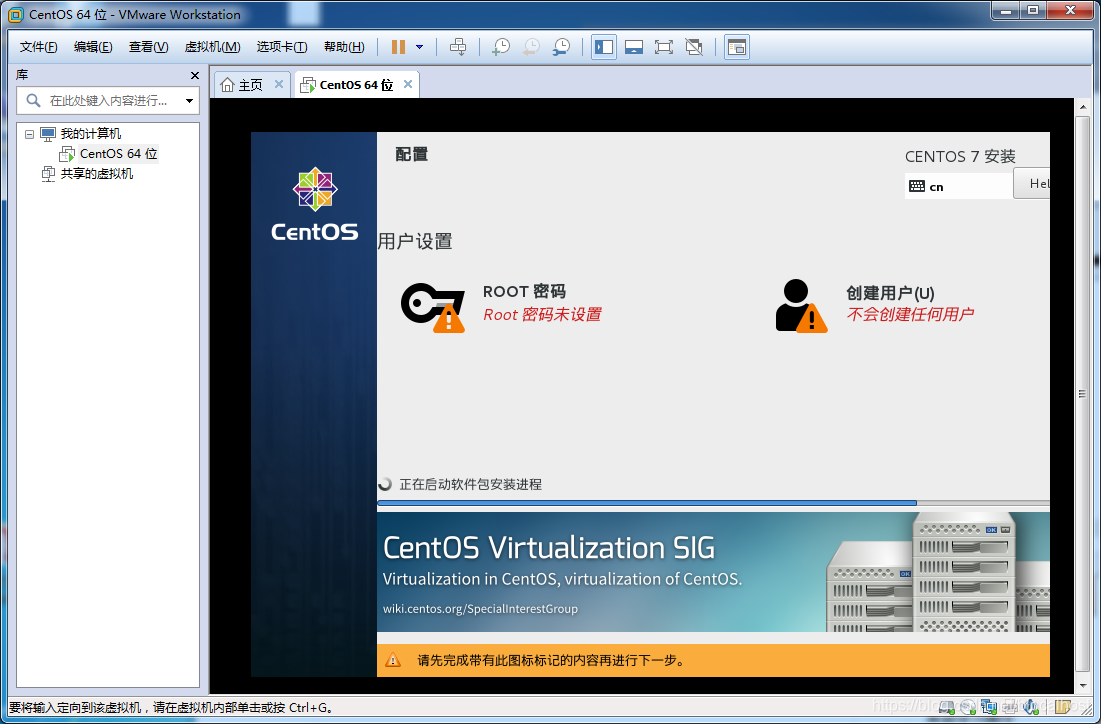Screen dimensions: 1101x724
Task: Open the message log note icon
Action: [1062, 706]
